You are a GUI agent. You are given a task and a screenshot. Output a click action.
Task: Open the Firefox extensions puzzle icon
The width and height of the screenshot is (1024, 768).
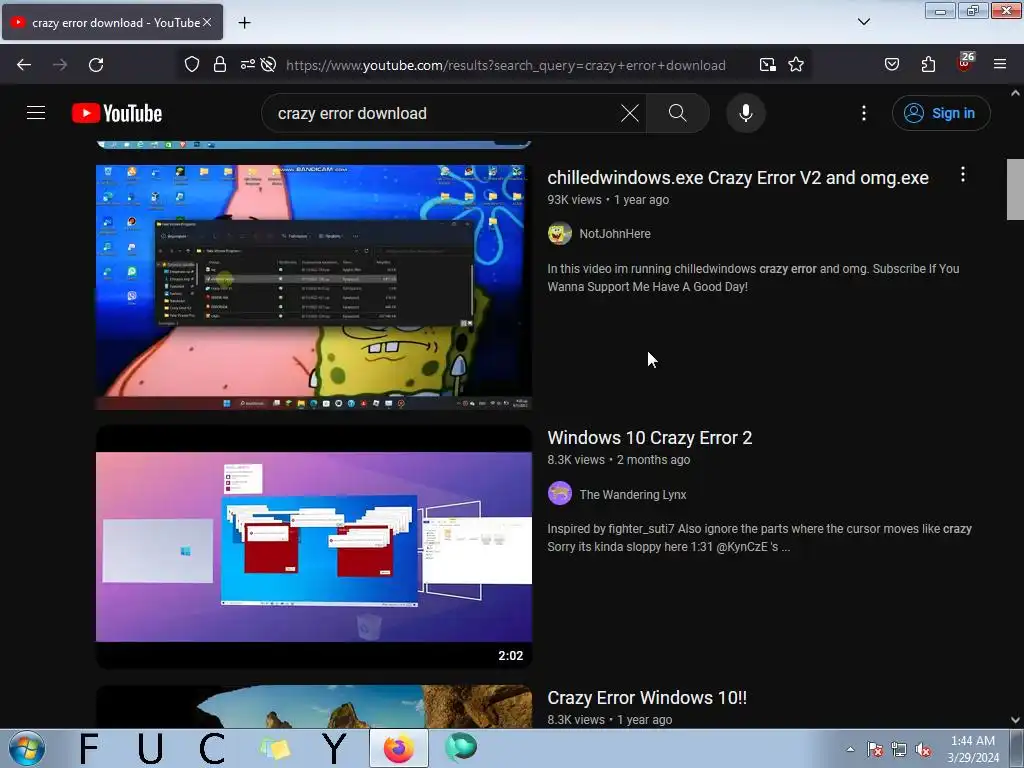tap(928, 65)
